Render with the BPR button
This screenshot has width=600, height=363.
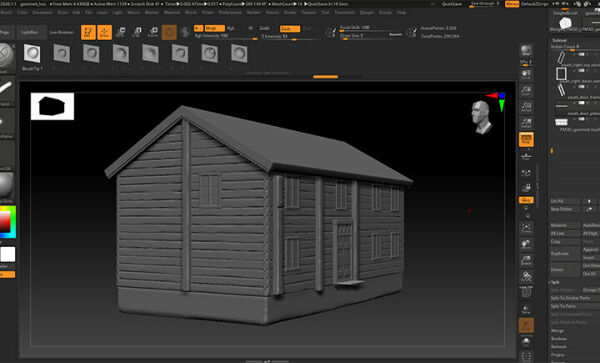[526, 51]
